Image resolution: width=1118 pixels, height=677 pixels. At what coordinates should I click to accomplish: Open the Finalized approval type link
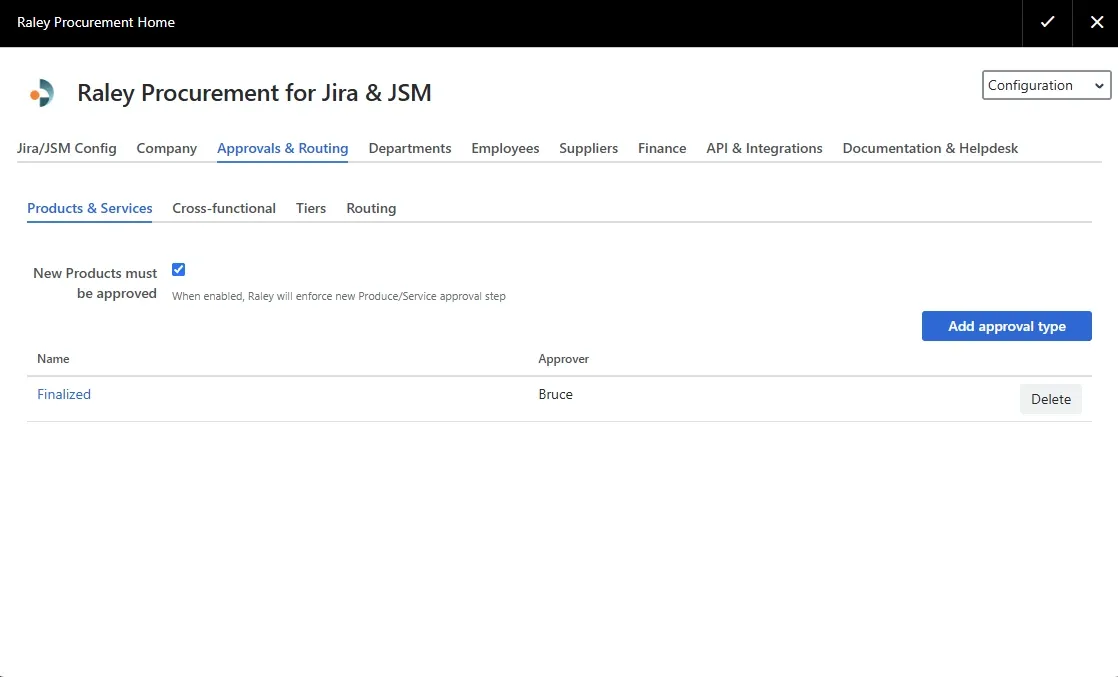[64, 395]
